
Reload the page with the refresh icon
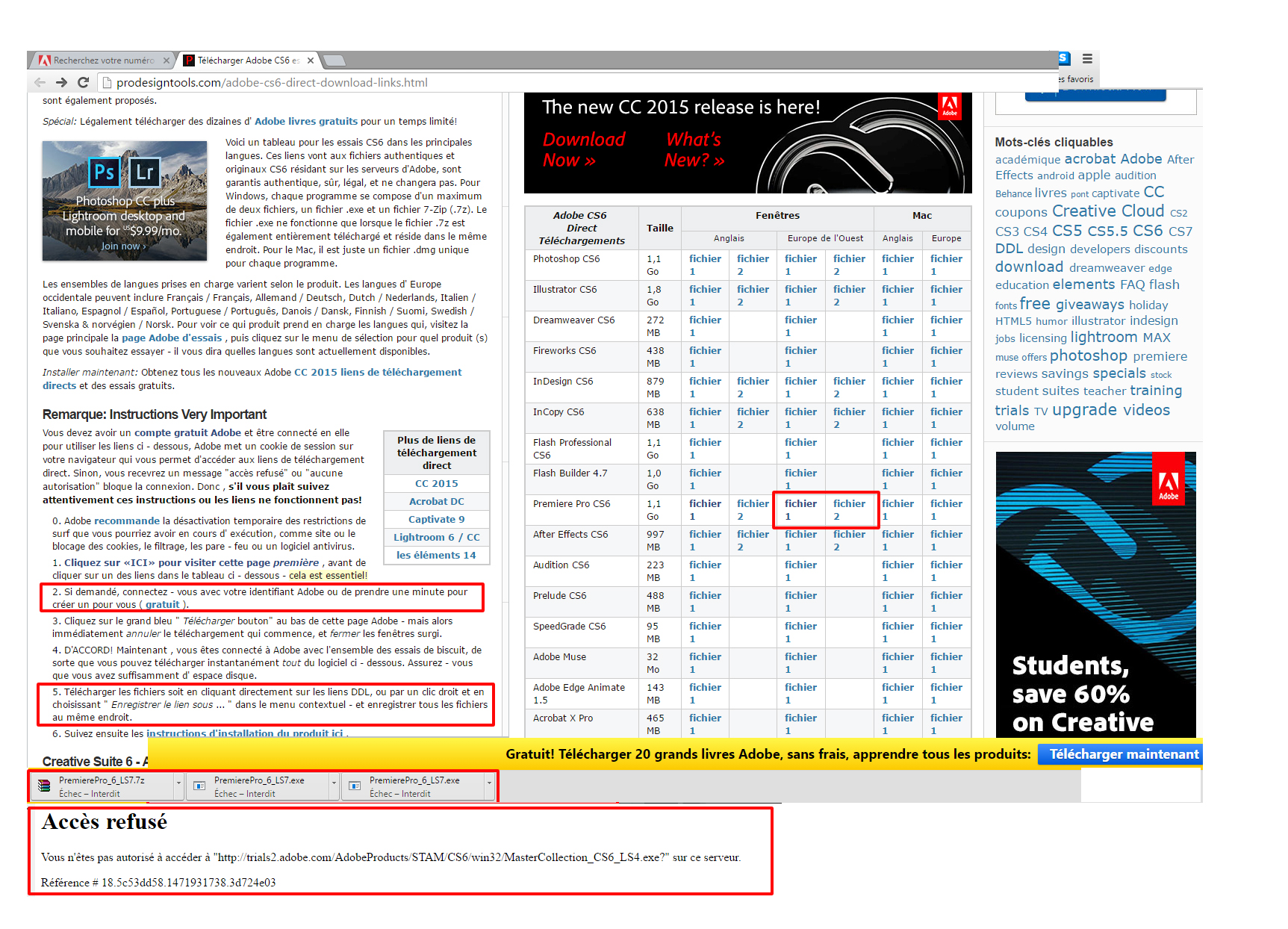point(84,83)
